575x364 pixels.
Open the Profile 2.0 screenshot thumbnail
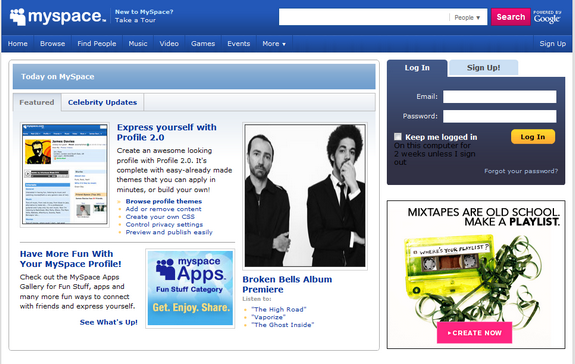pos(65,175)
